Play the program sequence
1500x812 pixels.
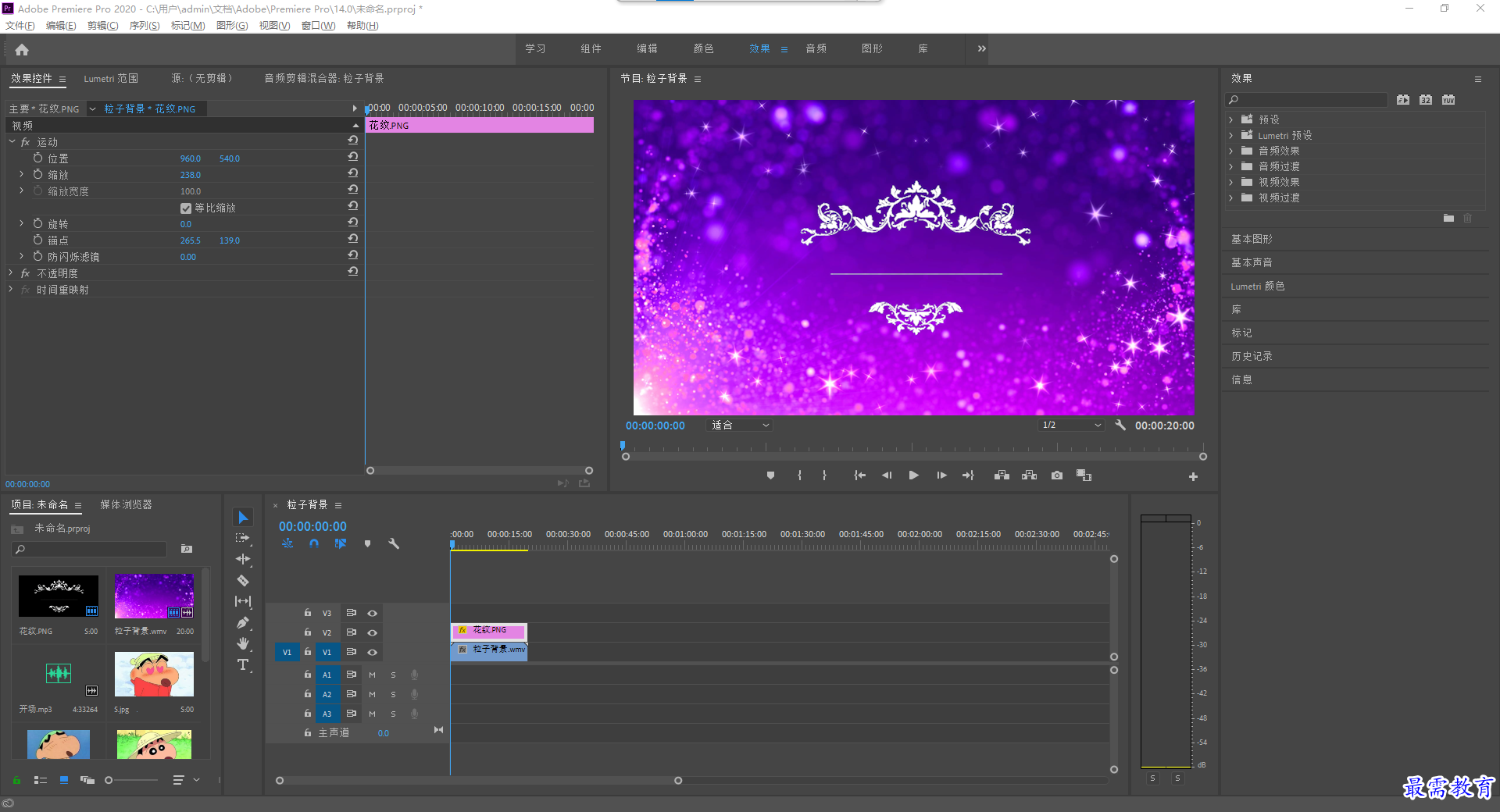pos(913,475)
